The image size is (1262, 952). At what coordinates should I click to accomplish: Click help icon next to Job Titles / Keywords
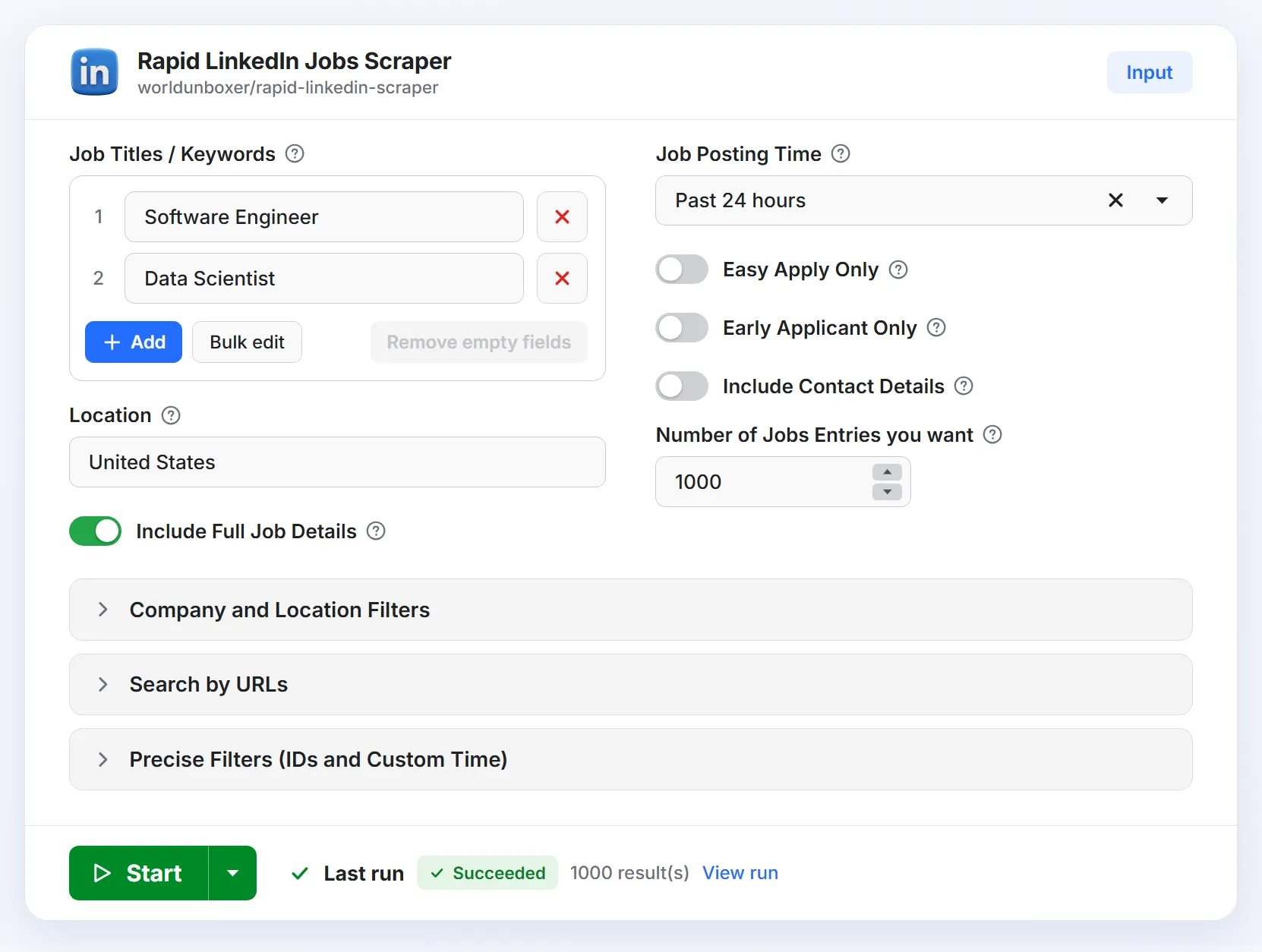click(x=295, y=154)
